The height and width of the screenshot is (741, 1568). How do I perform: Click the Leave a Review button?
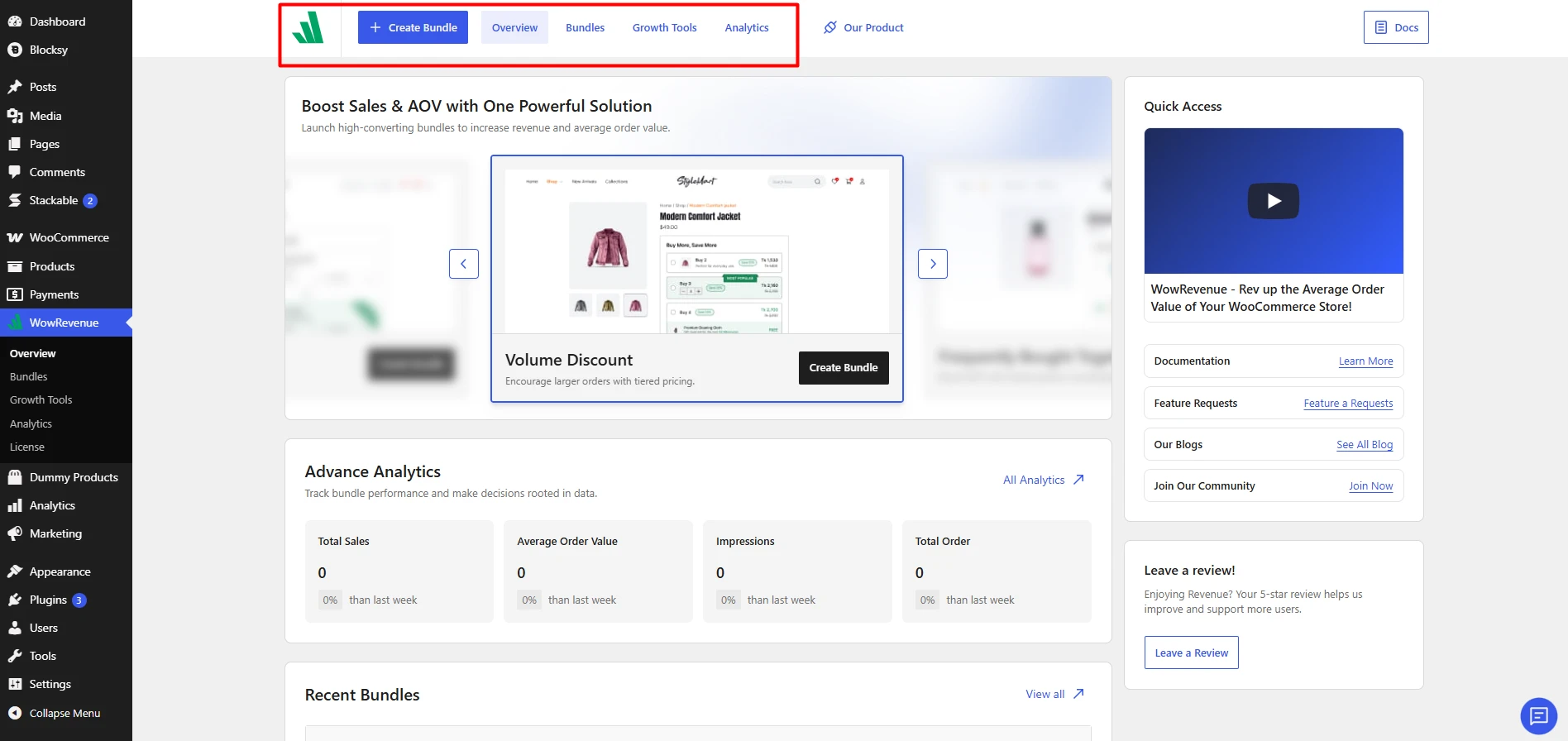click(x=1192, y=653)
